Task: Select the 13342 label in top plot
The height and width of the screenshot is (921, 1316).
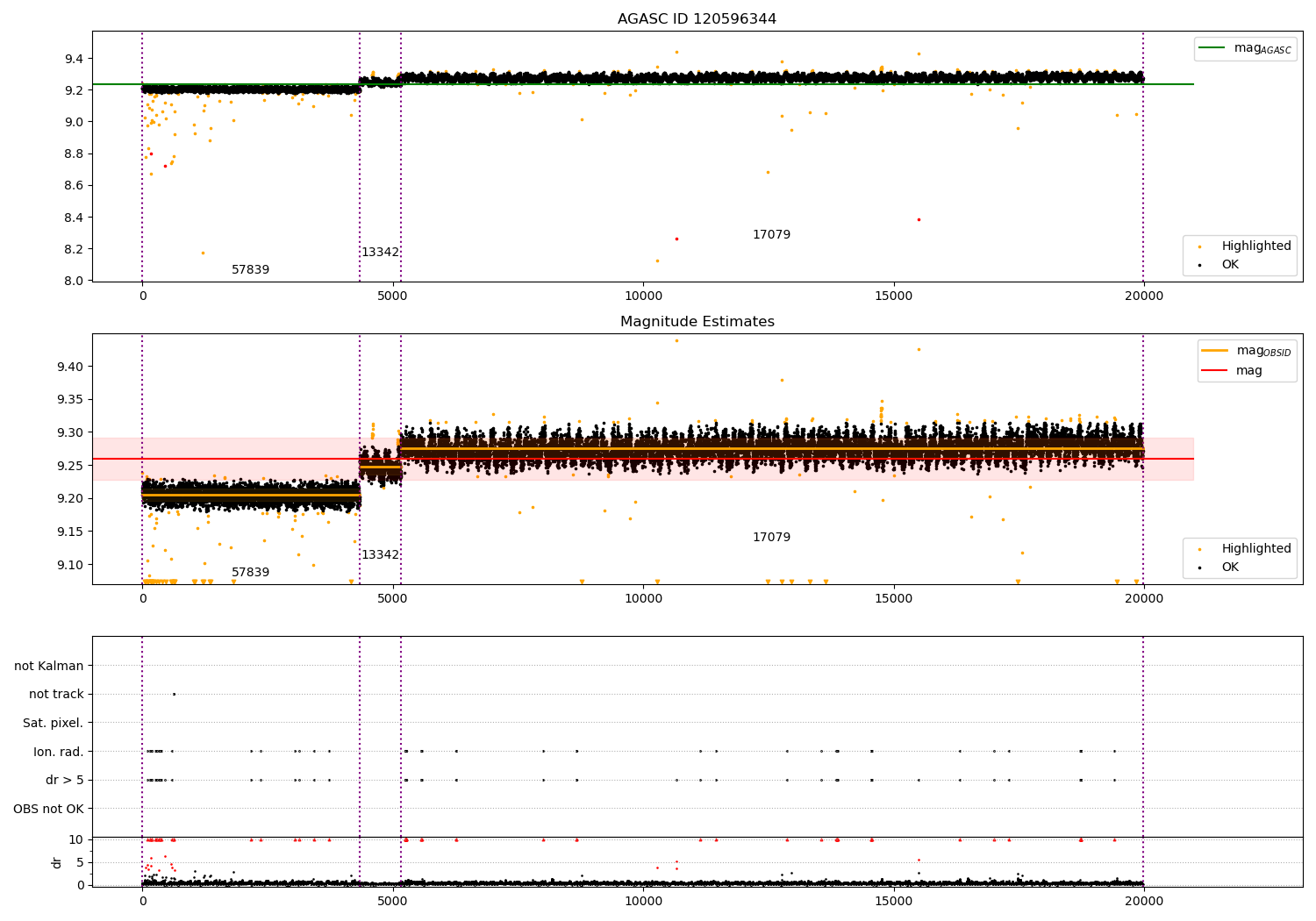Action: 380,253
